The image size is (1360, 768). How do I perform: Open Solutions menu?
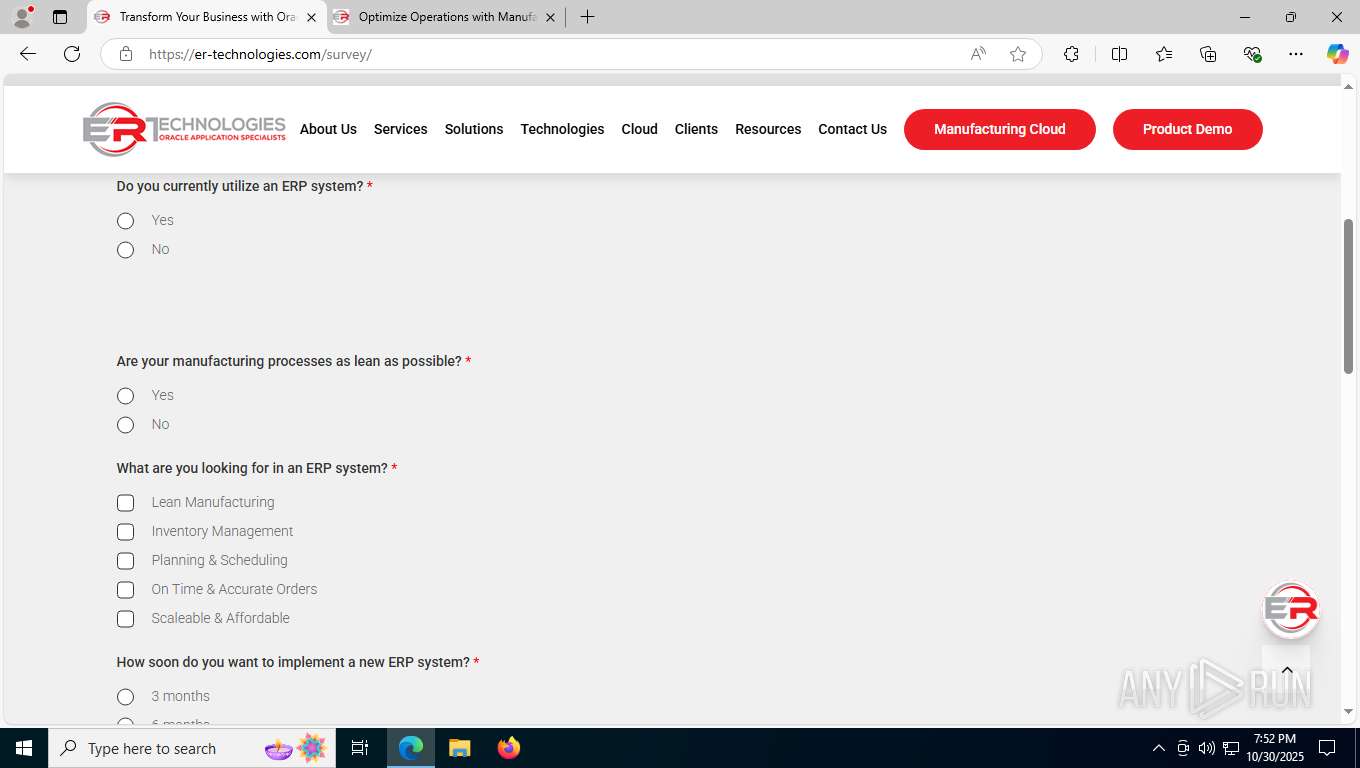[474, 129]
